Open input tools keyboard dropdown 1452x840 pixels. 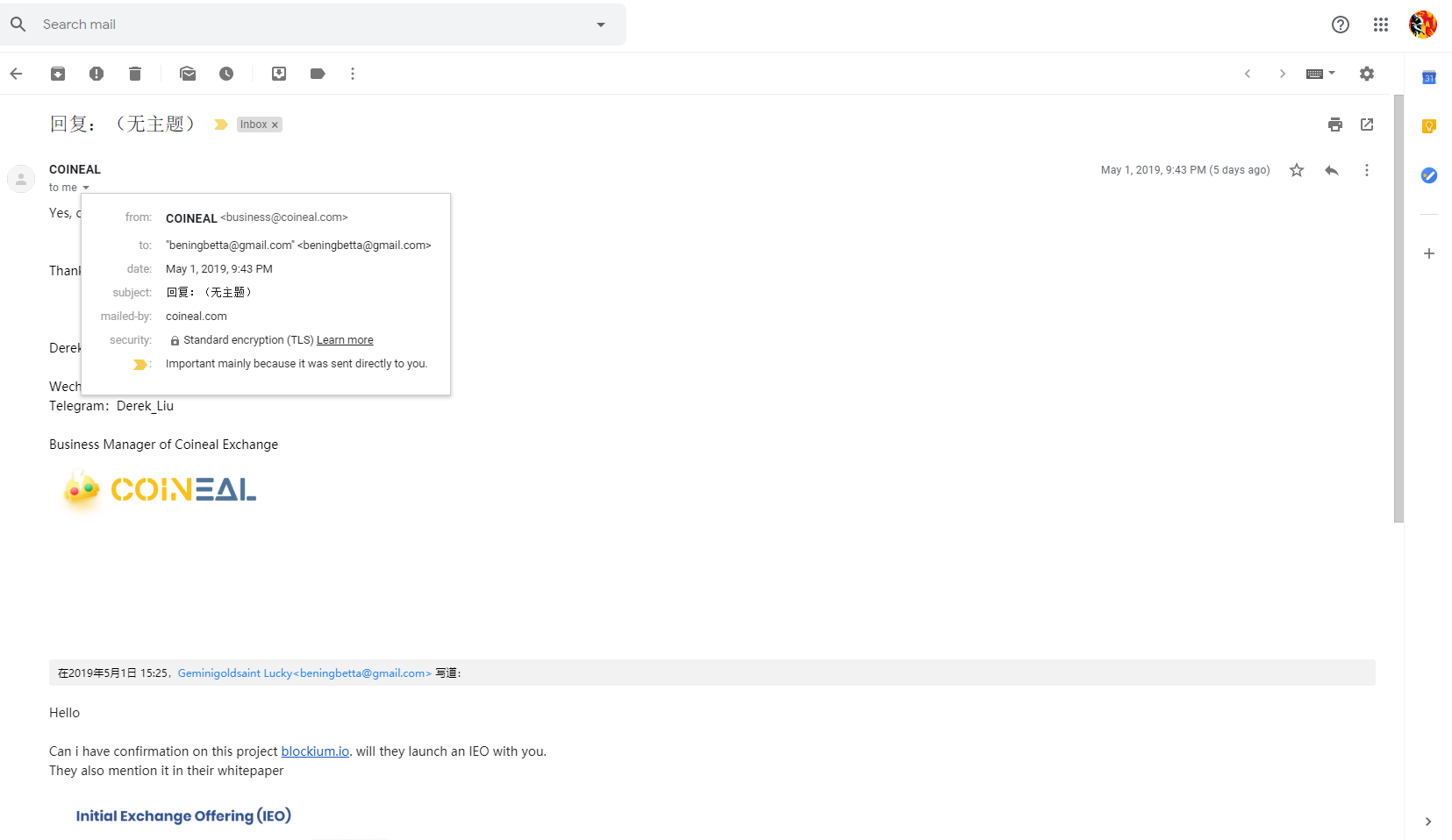tap(1320, 74)
